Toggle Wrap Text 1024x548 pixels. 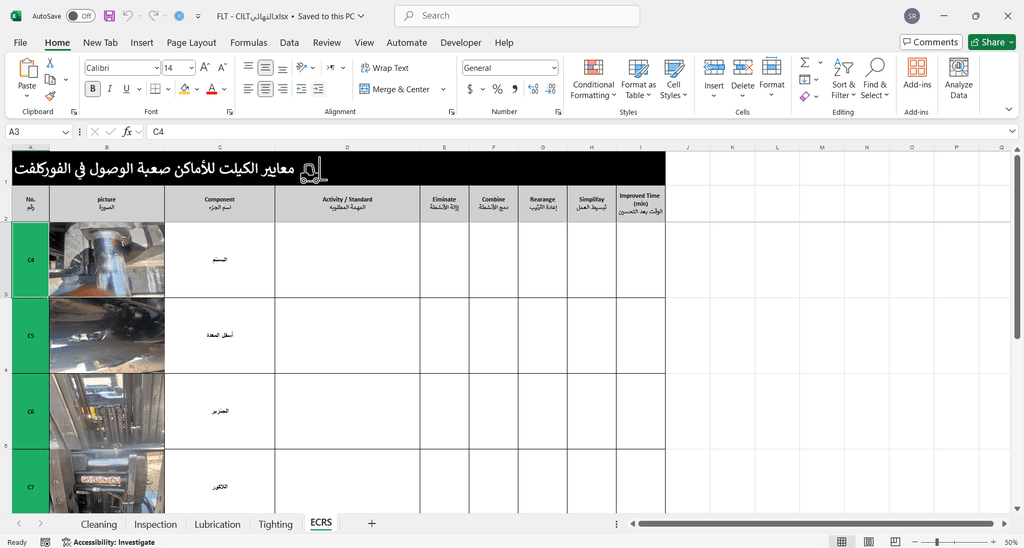tap(384, 68)
